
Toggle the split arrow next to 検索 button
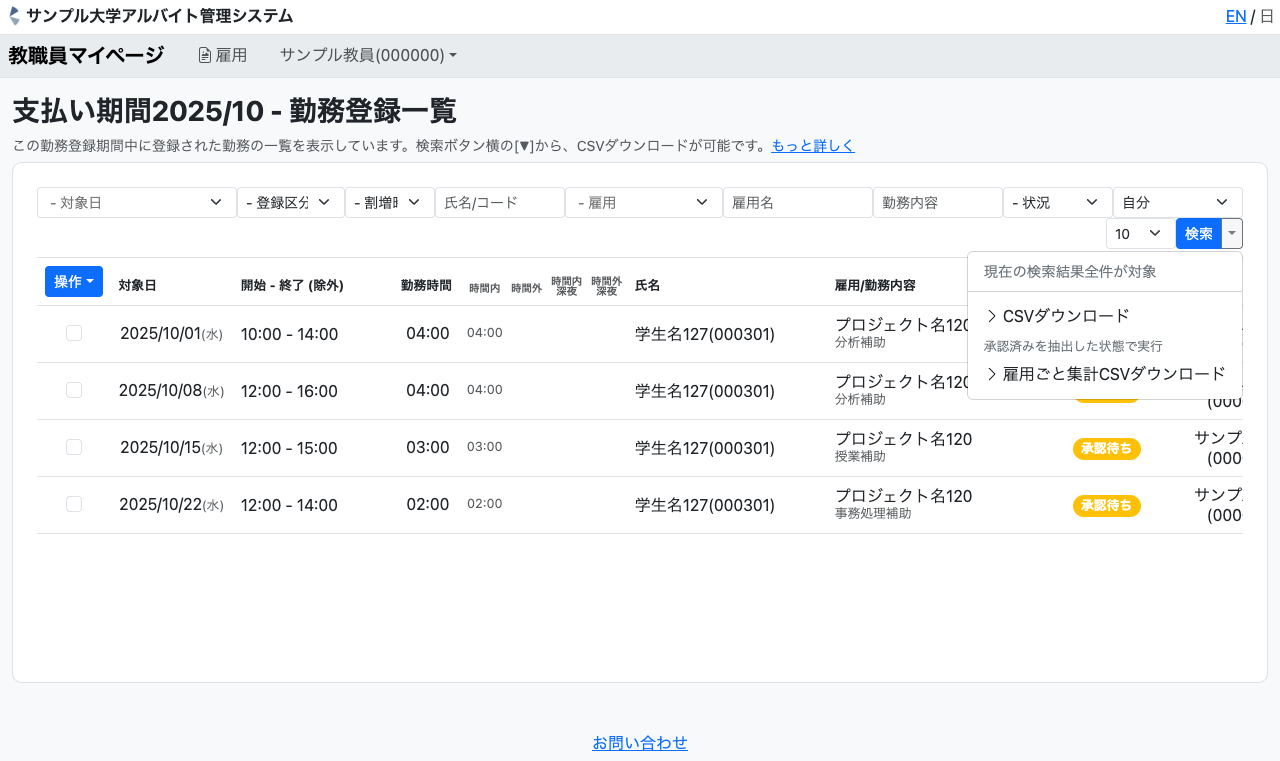pyautogui.click(x=1232, y=233)
